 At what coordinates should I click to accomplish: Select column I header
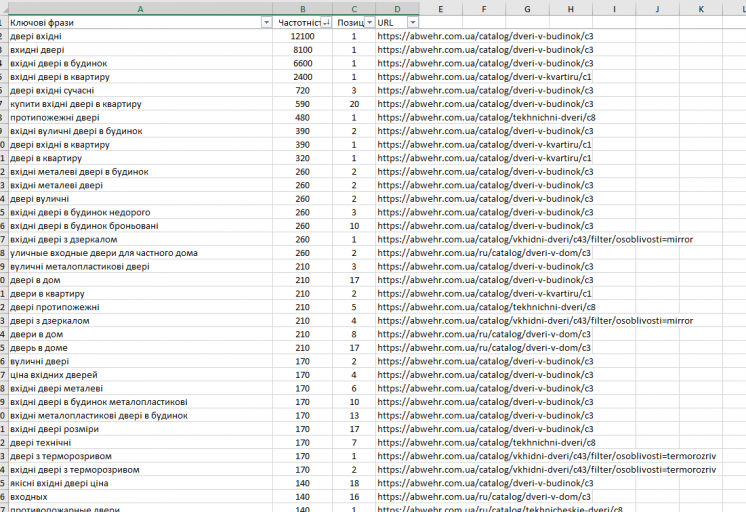614,9
